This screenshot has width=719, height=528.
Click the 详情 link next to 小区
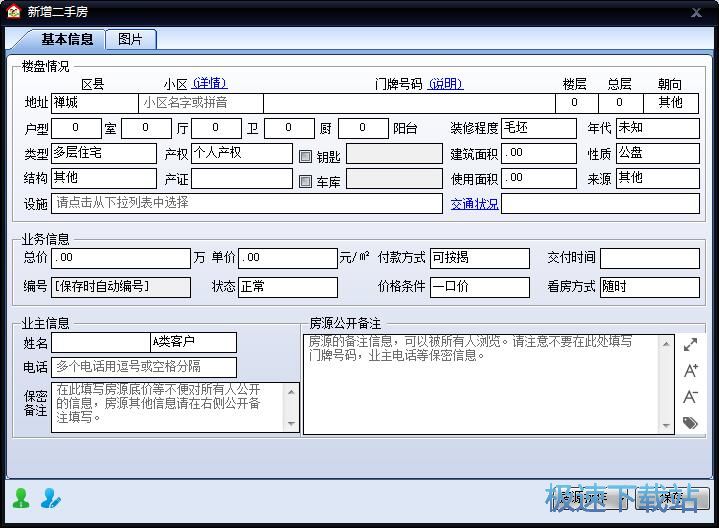[x=210, y=84]
